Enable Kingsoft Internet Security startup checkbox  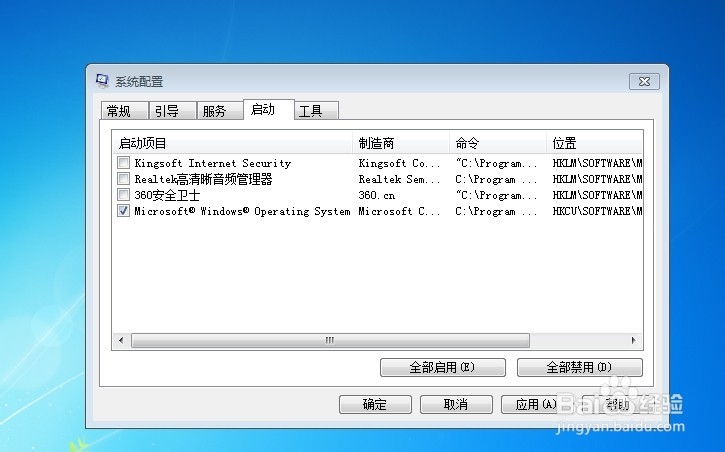click(x=123, y=162)
